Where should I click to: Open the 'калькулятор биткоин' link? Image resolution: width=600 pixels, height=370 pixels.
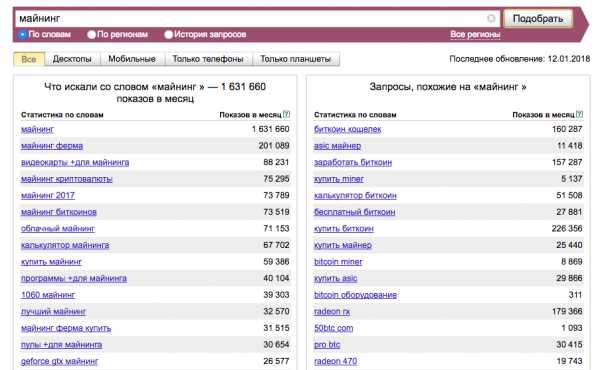pos(355,196)
